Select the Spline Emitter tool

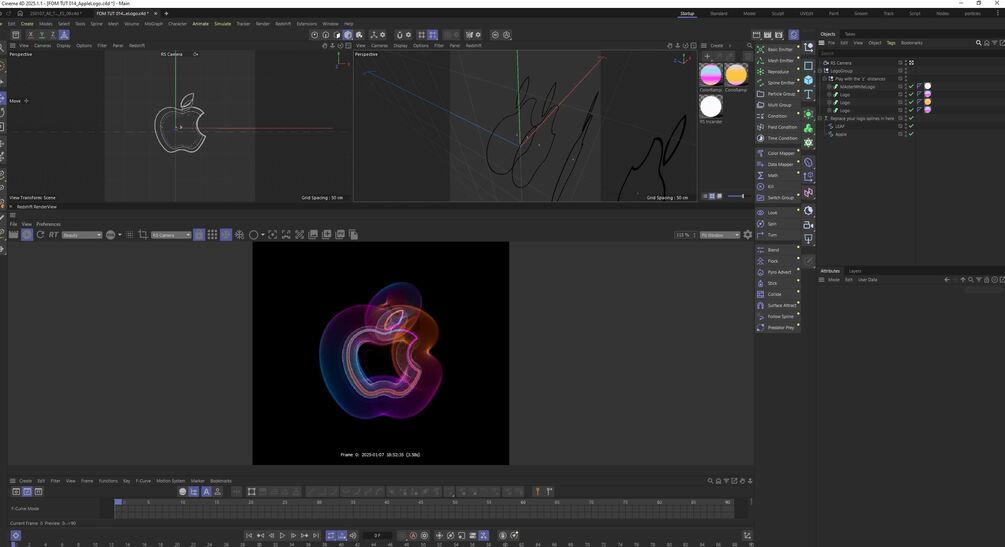point(777,83)
